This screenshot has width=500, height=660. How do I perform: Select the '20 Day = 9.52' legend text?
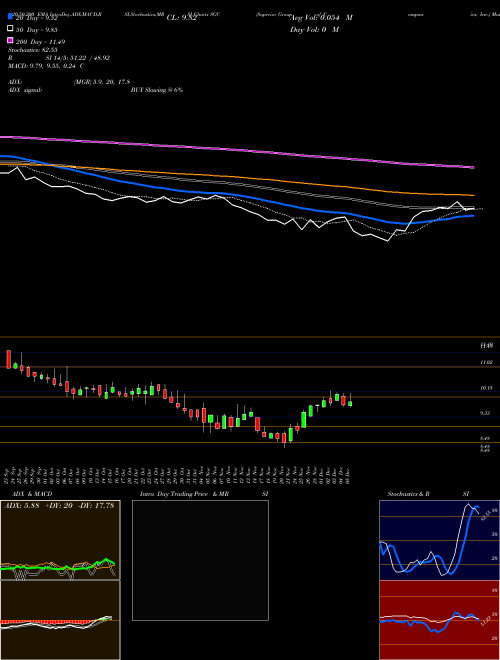[36, 18]
